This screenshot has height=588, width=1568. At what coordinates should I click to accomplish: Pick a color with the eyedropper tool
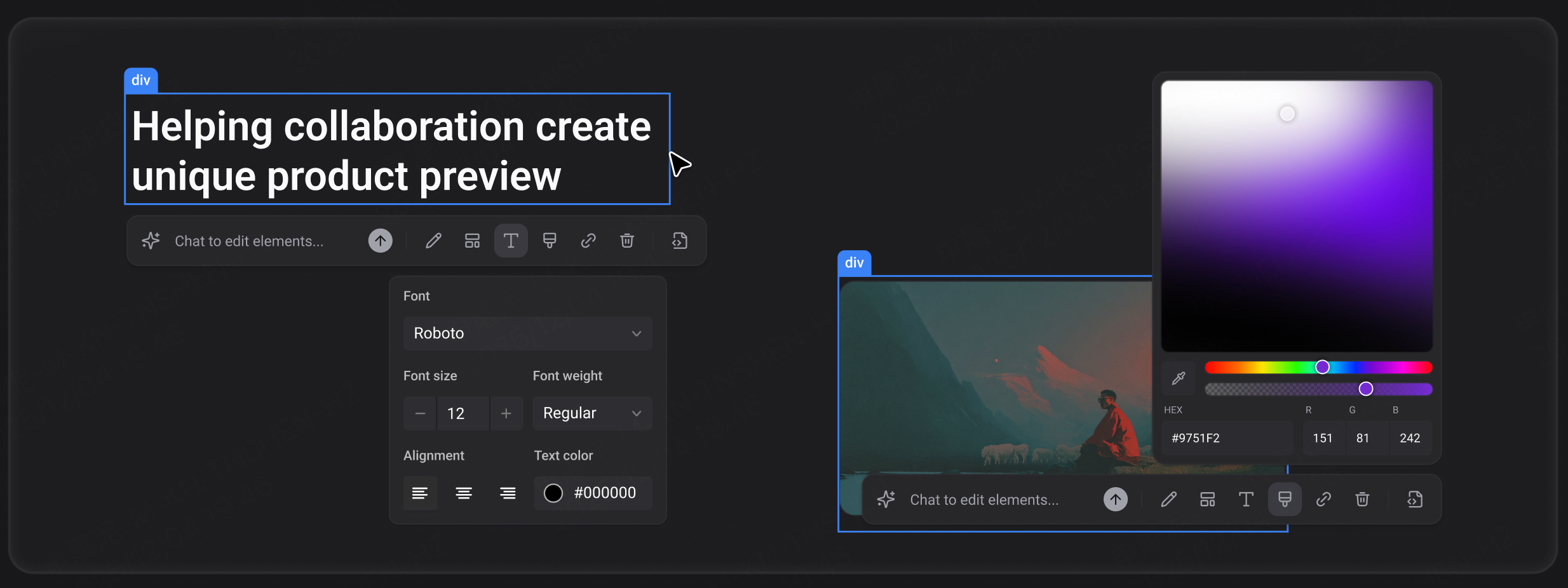tap(1179, 378)
